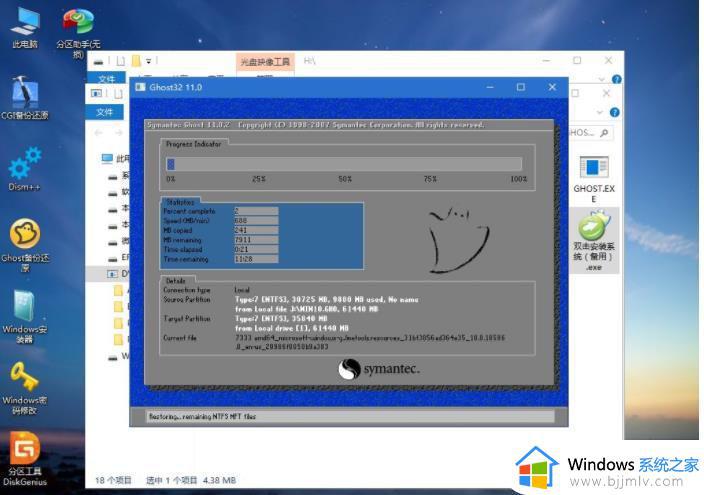Click the Explorer forward arrow

click(x=119, y=133)
